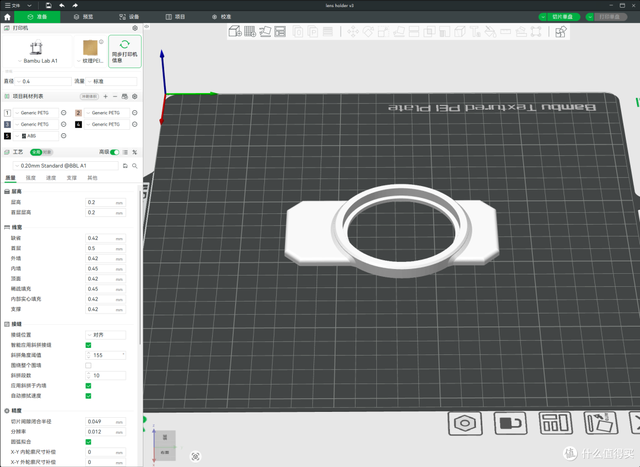640x467 pixels.
Task: Click the search settings magnifier icon
Action: pyautogui.click(x=135, y=166)
